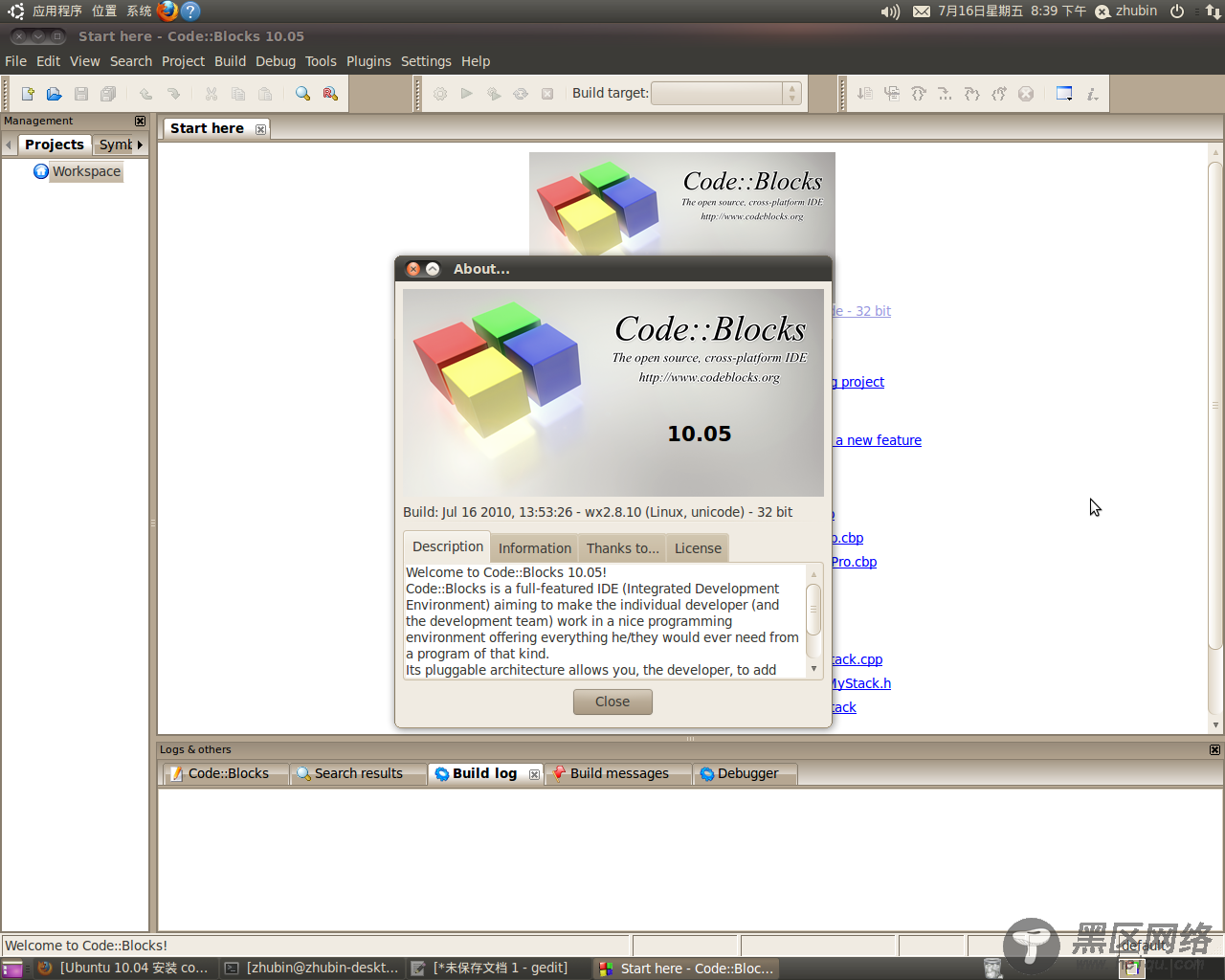Viewport: 1225px width, 980px height.
Task: Open the Code::Blocks log tab
Action: pos(227,773)
